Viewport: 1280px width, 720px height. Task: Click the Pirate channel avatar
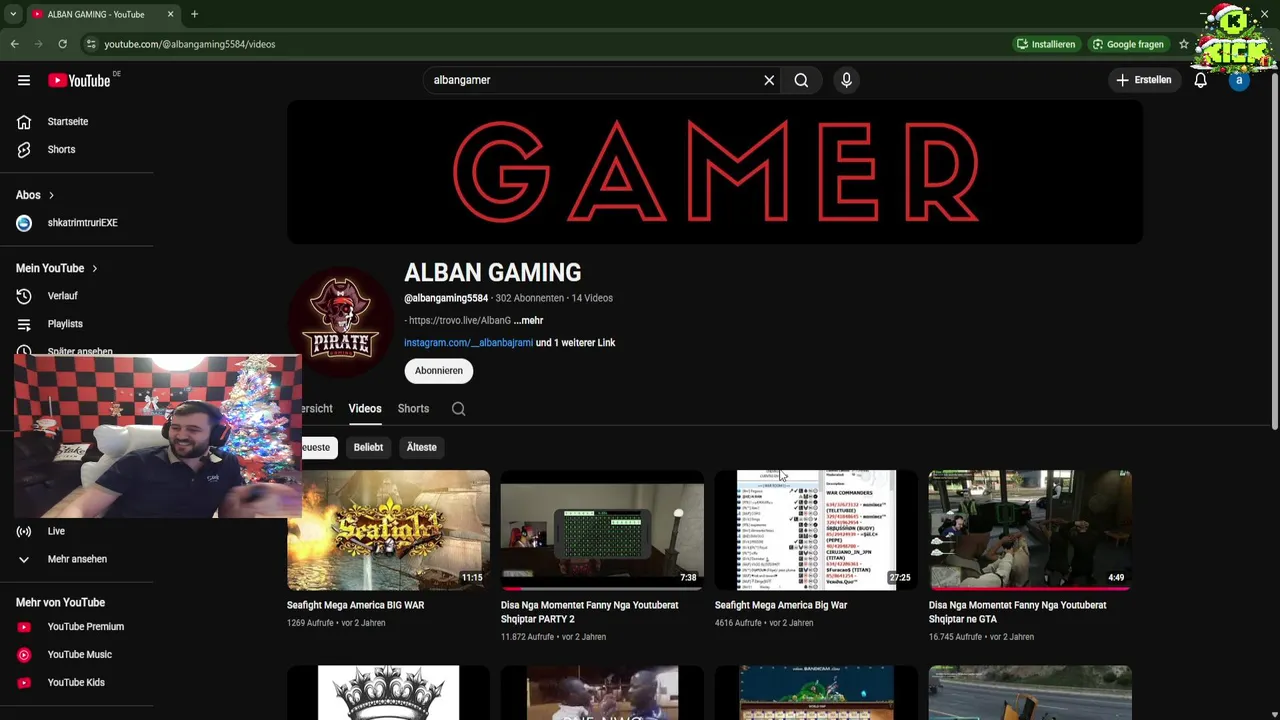[341, 321]
